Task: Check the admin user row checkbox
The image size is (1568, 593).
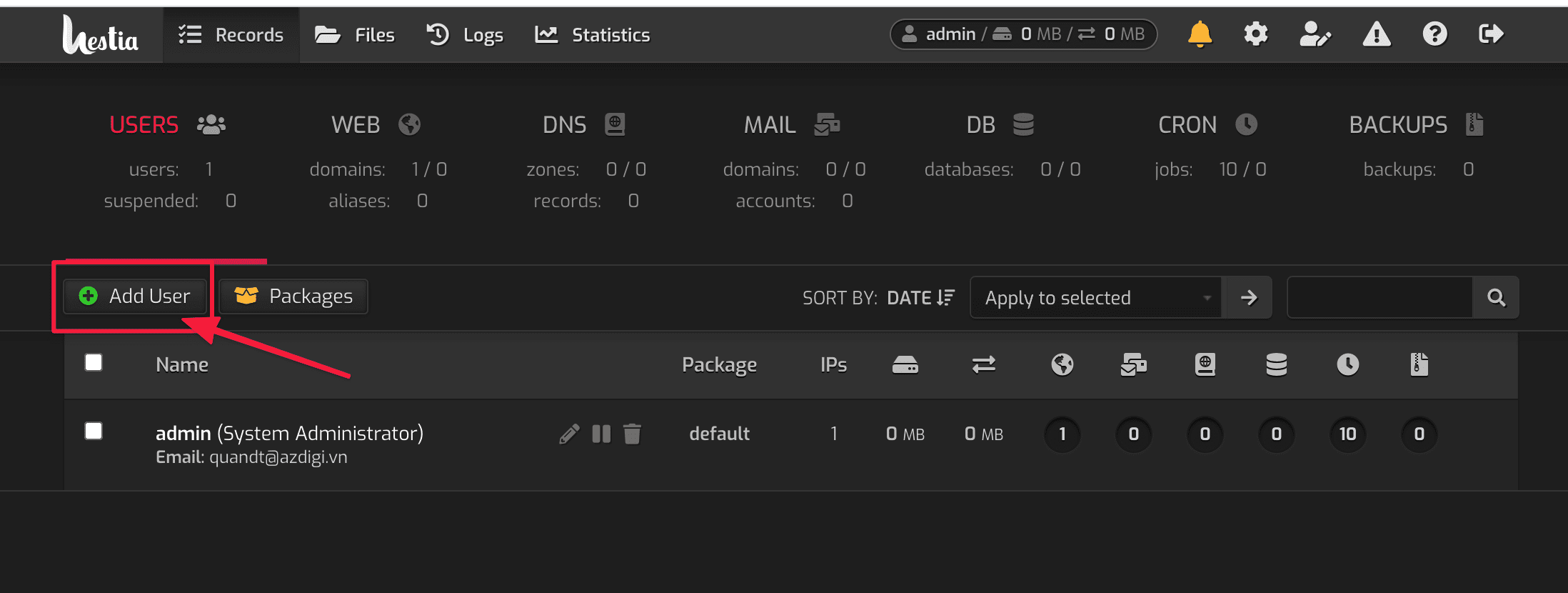Action: (94, 432)
